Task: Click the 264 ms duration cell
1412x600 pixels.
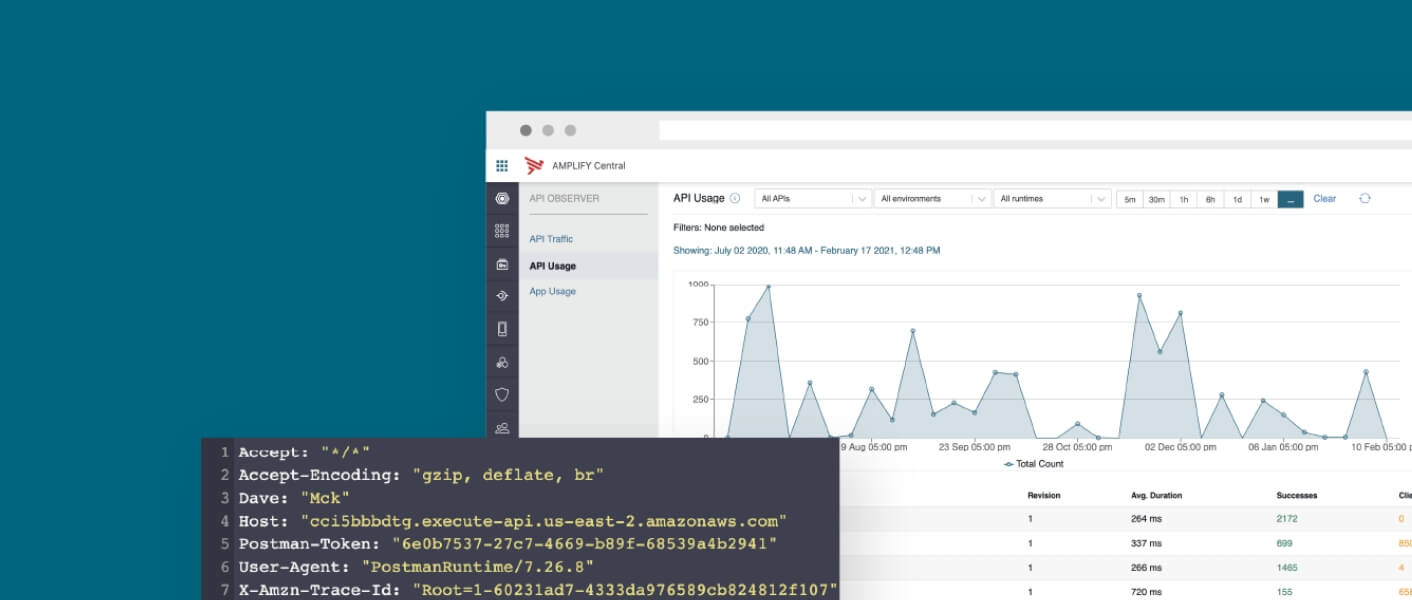Action: coord(1146,519)
